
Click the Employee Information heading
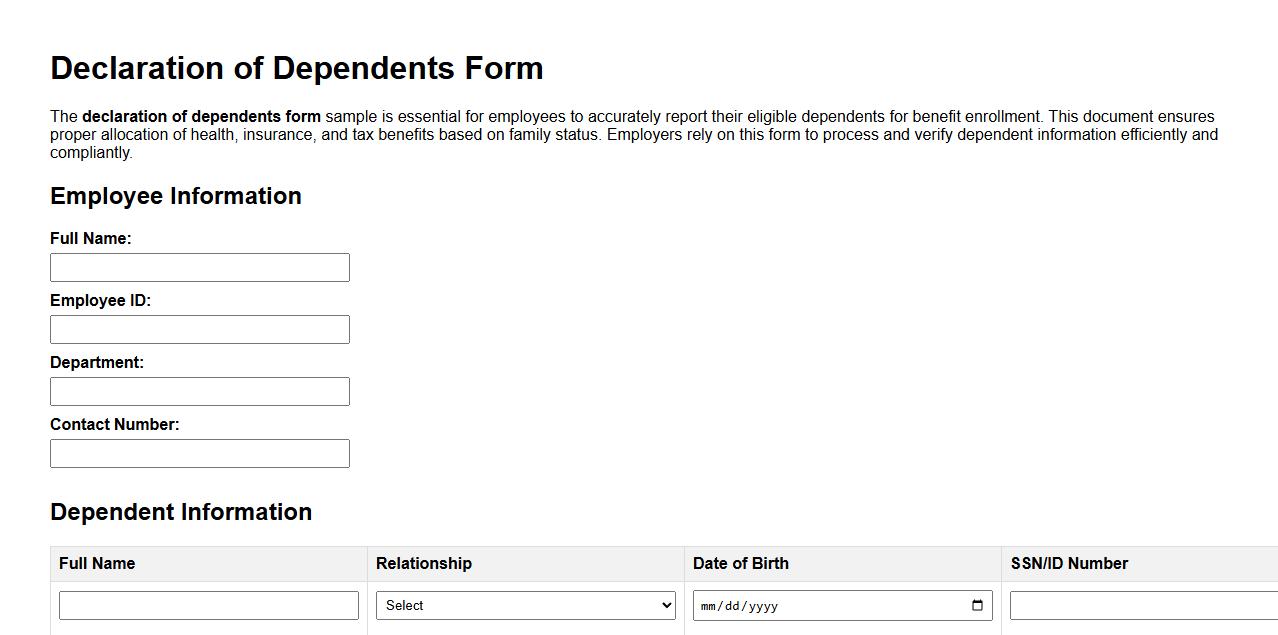click(176, 196)
